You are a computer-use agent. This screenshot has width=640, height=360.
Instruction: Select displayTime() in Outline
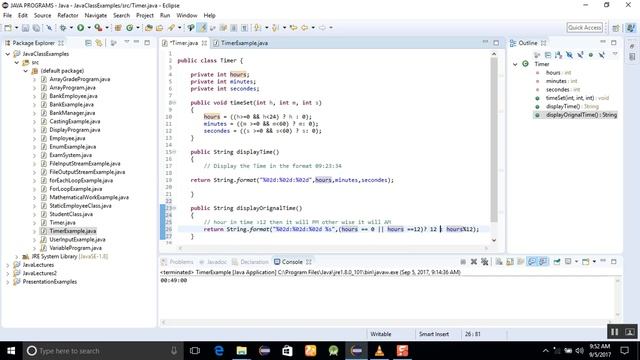point(562,107)
